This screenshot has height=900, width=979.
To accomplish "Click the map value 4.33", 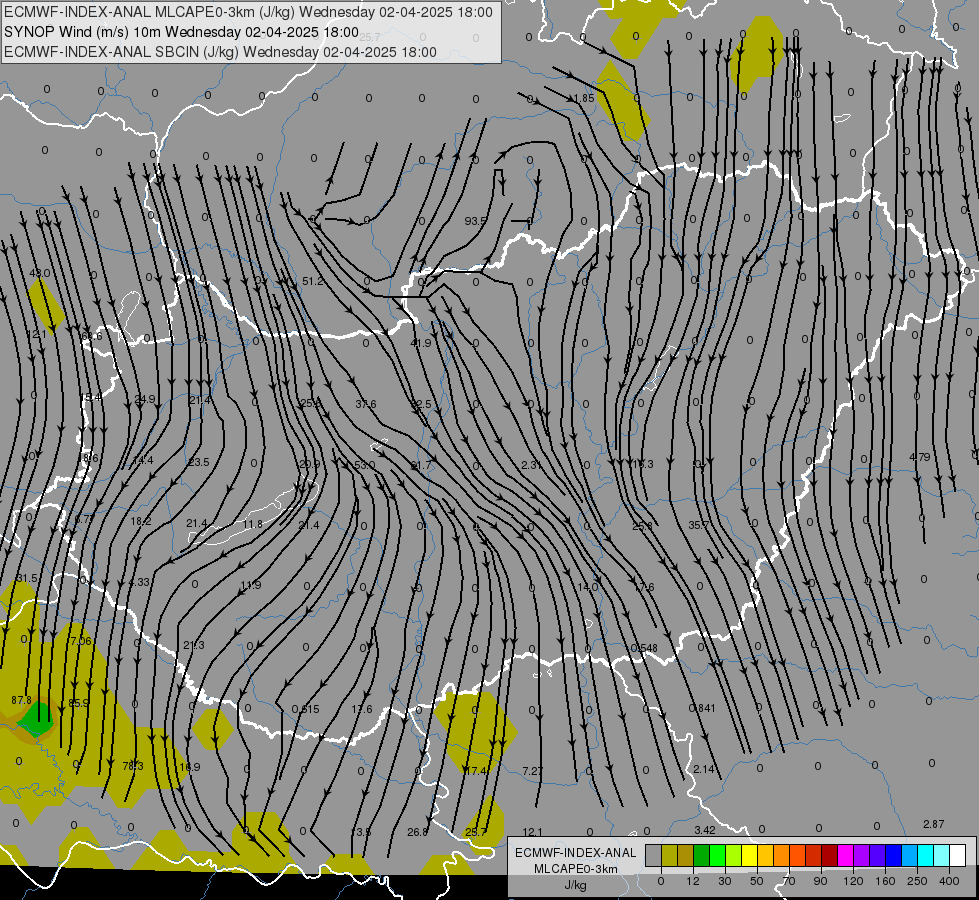I will (139, 581).
